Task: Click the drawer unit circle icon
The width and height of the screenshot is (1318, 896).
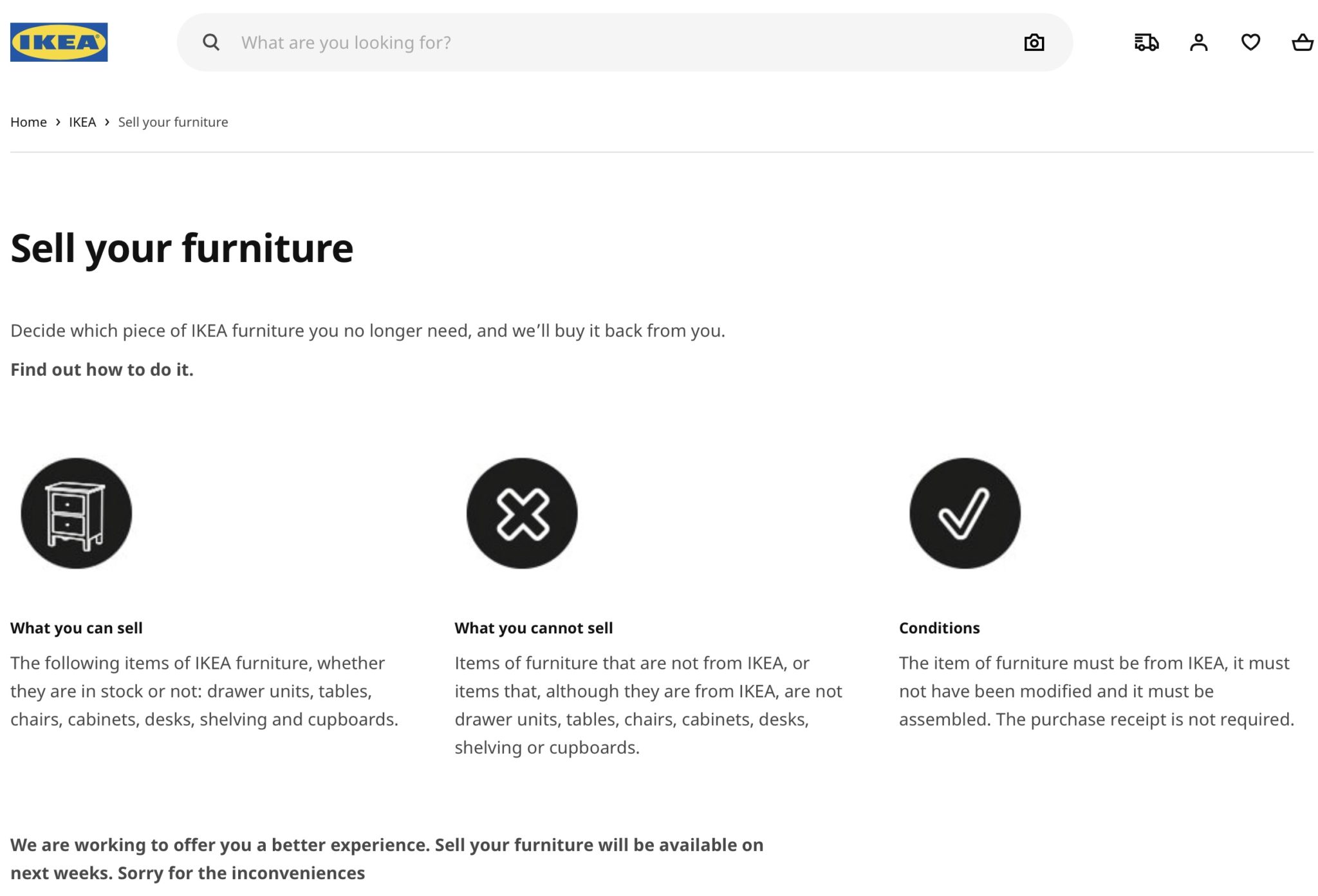Action: pos(77,513)
